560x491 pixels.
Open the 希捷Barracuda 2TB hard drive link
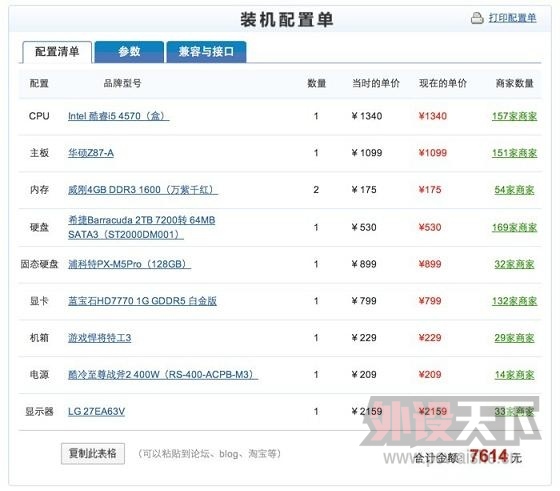coord(141,227)
